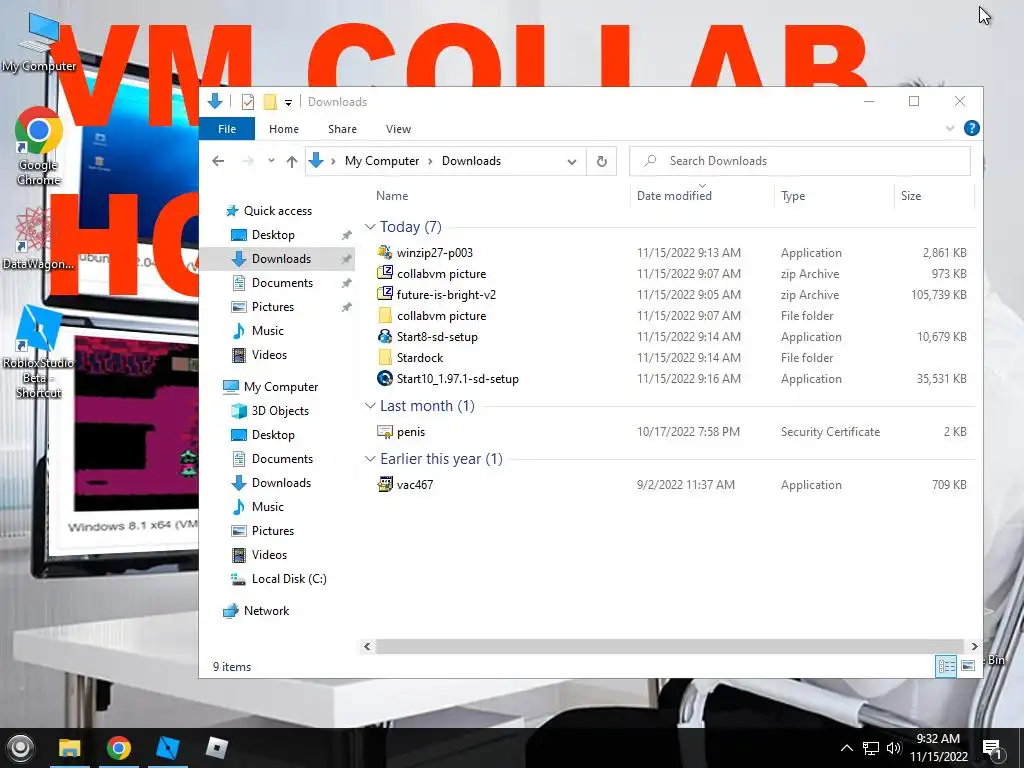Refresh the Downloads folder view
1024x768 pixels.
601,161
